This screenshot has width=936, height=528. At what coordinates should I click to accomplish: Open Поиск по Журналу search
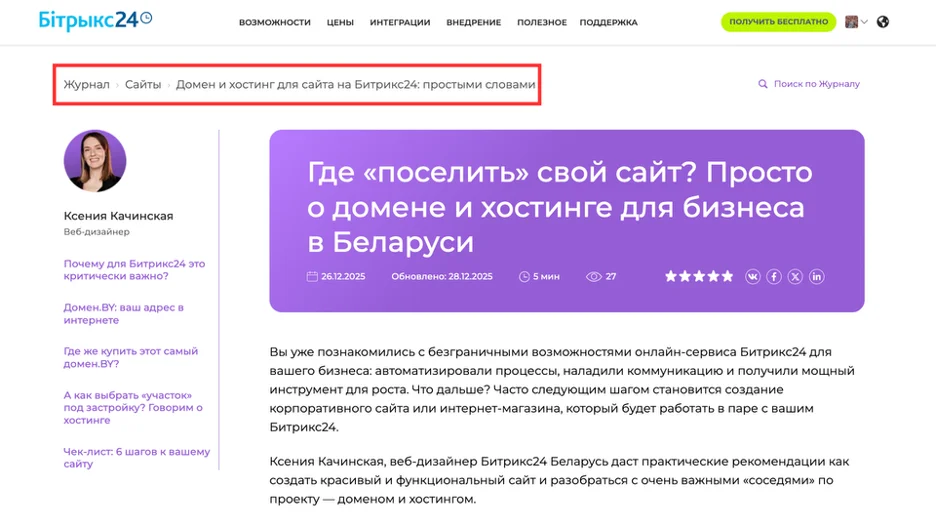pyautogui.click(x=817, y=84)
